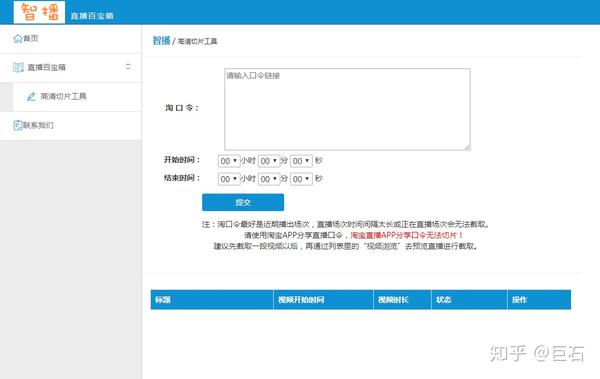Click the pencil icon beside 高清切片工具

31,96
